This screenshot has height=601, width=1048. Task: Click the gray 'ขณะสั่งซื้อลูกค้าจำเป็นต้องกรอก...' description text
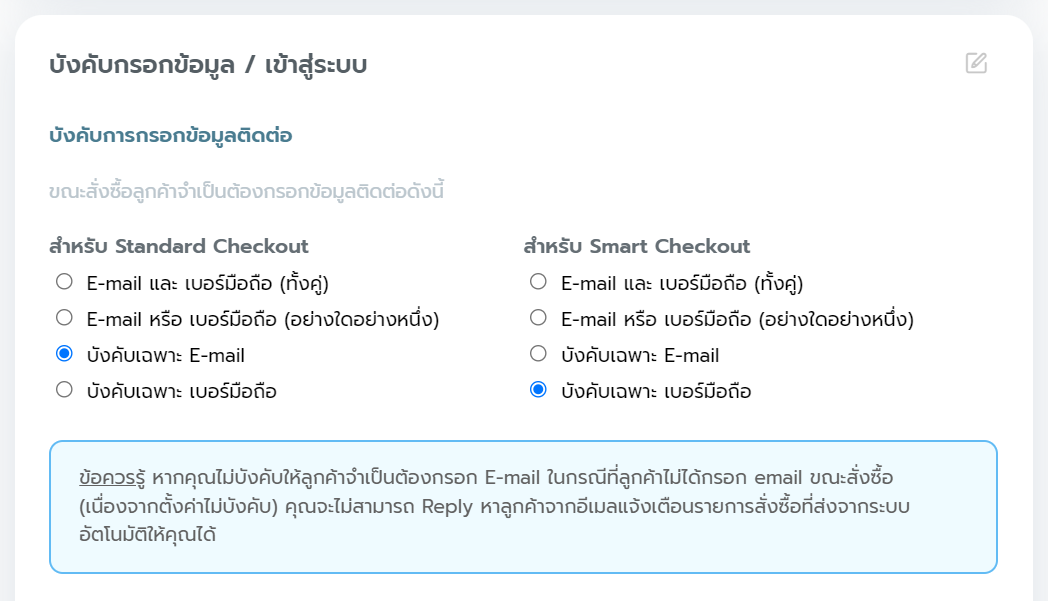click(x=246, y=190)
